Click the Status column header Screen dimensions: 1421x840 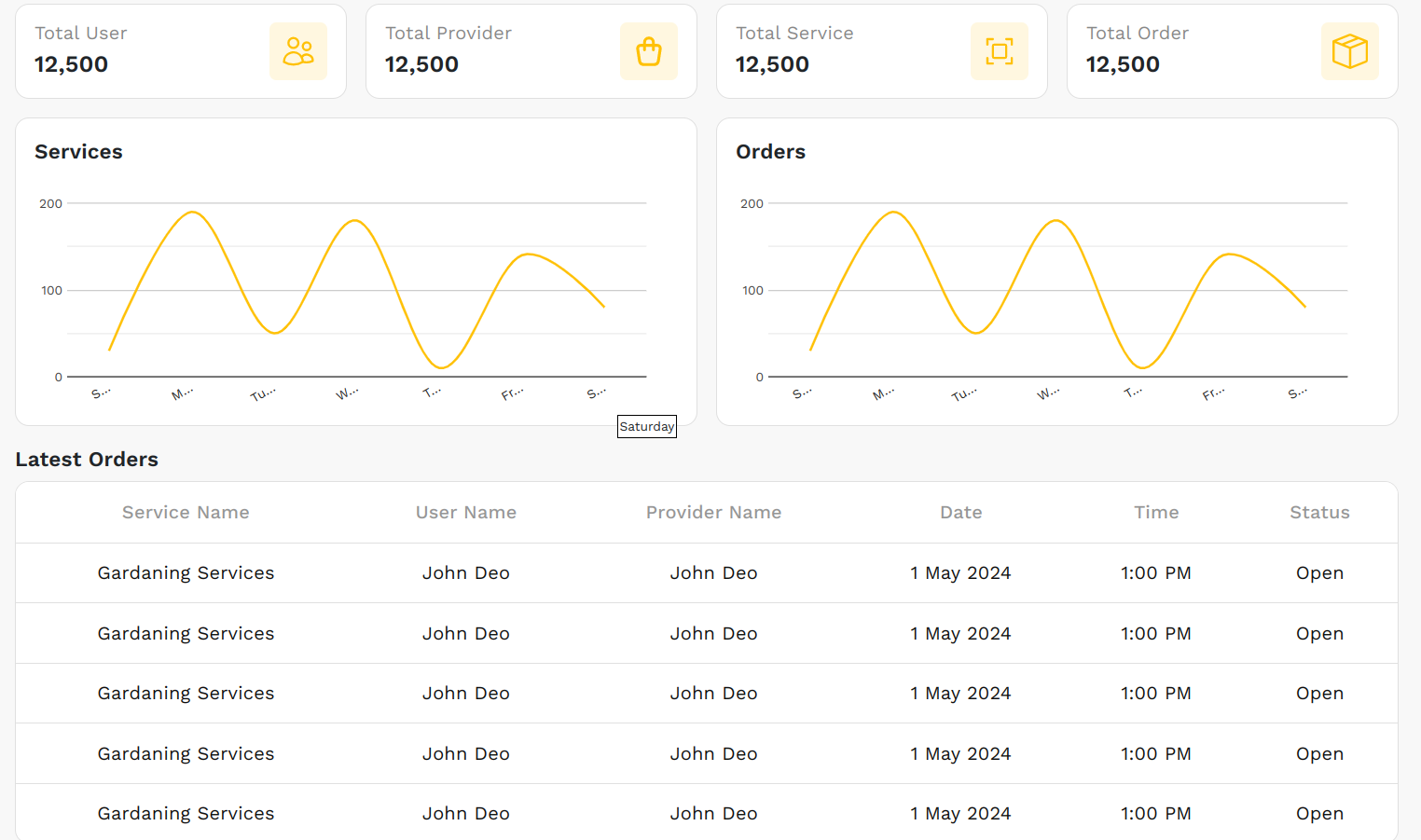(x=1319, y=512)
